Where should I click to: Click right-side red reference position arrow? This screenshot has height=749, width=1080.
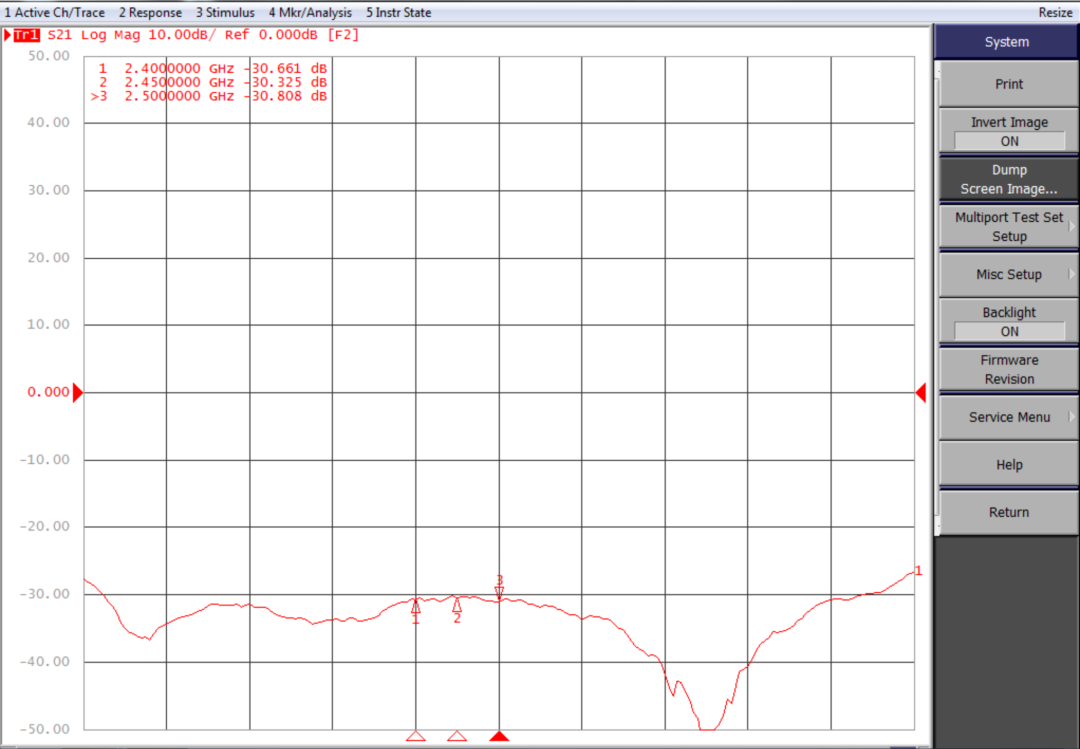point(921,393)
